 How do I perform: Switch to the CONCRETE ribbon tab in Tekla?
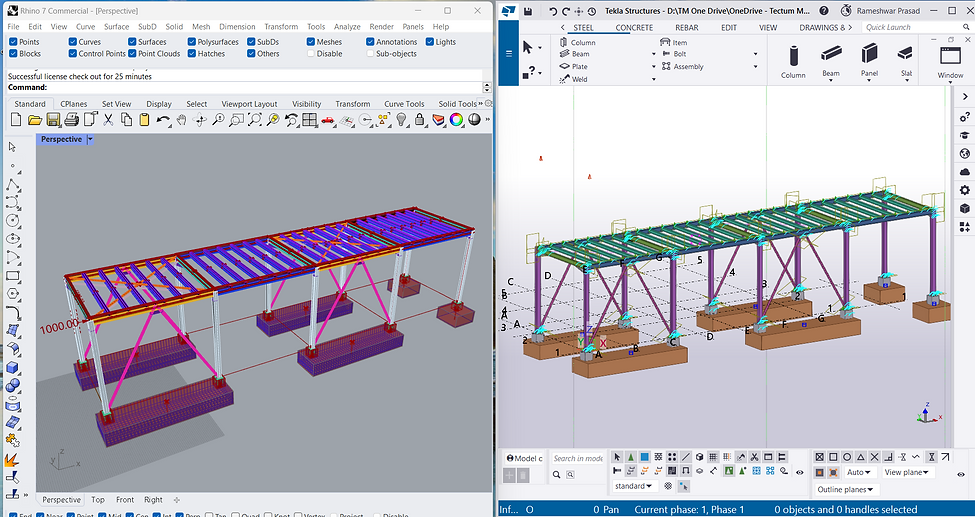[x=634, y=27]
